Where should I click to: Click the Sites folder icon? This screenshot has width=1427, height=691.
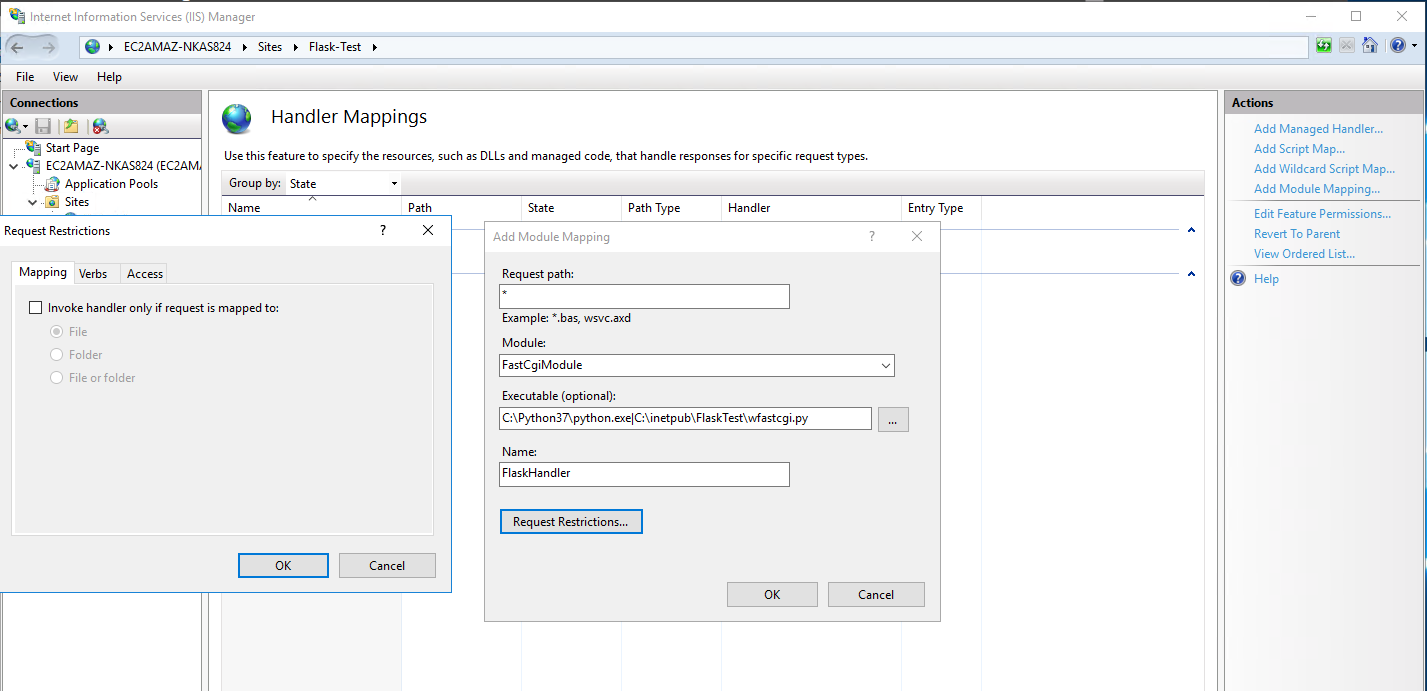(53, 202)
